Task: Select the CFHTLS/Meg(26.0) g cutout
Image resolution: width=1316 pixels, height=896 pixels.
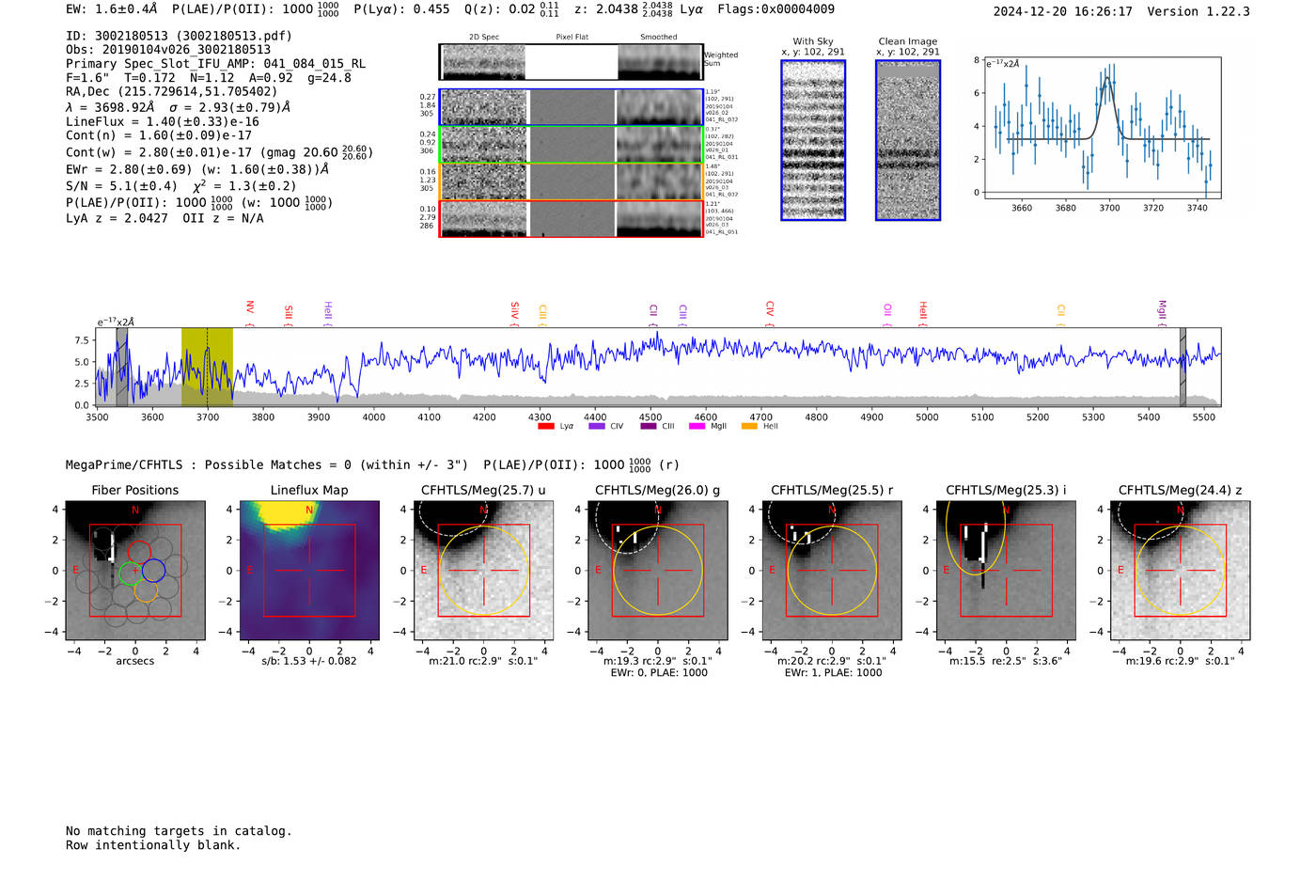Action: tap(658, 571)
